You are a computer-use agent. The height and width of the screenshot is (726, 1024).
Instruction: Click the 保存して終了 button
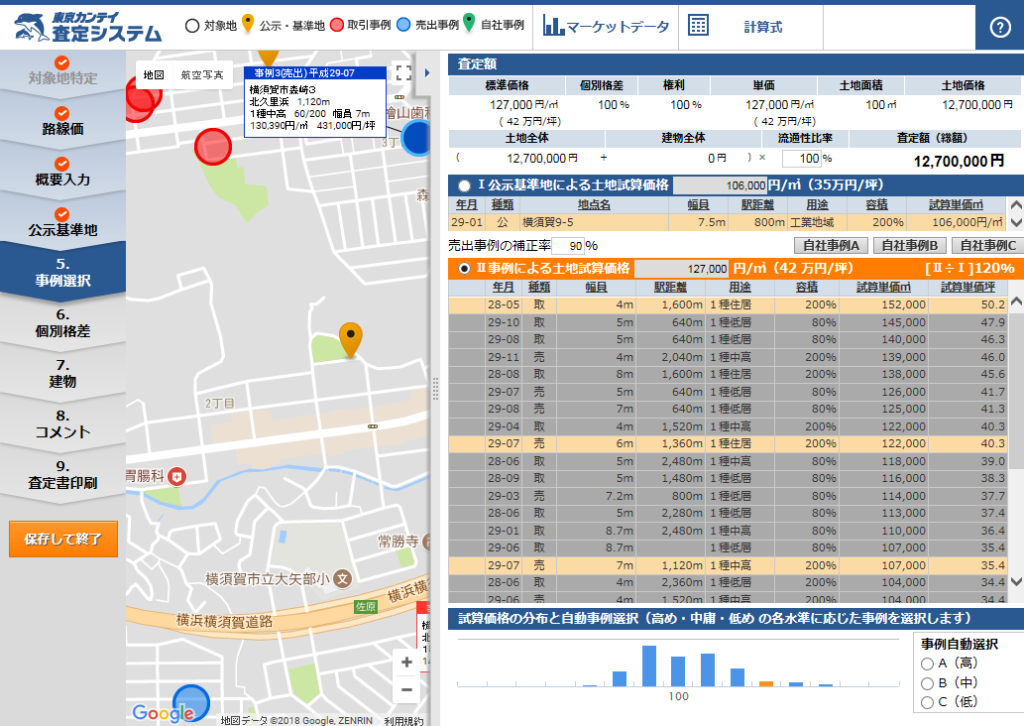[x=63, y=538]
